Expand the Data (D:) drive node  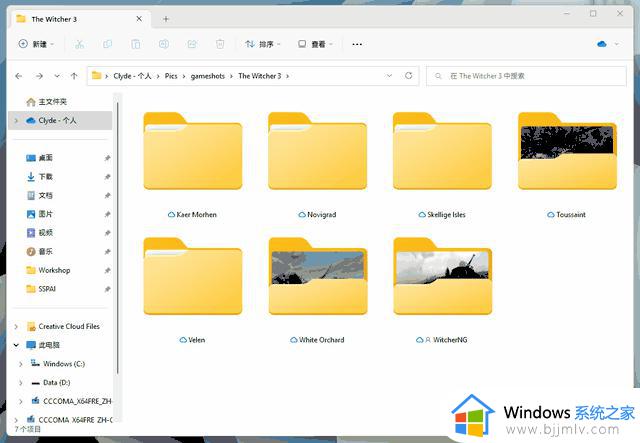point(20,383)
